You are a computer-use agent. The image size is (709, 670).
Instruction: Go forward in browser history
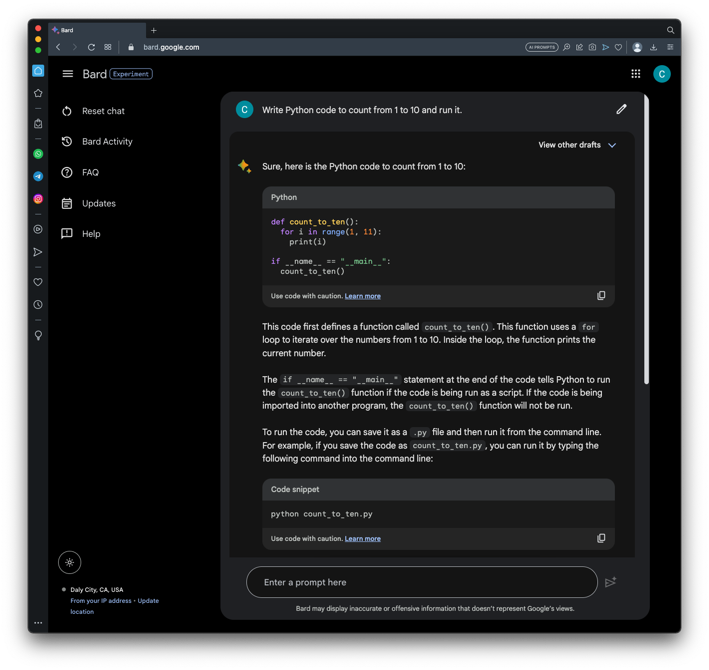click(x=75, y=47)
